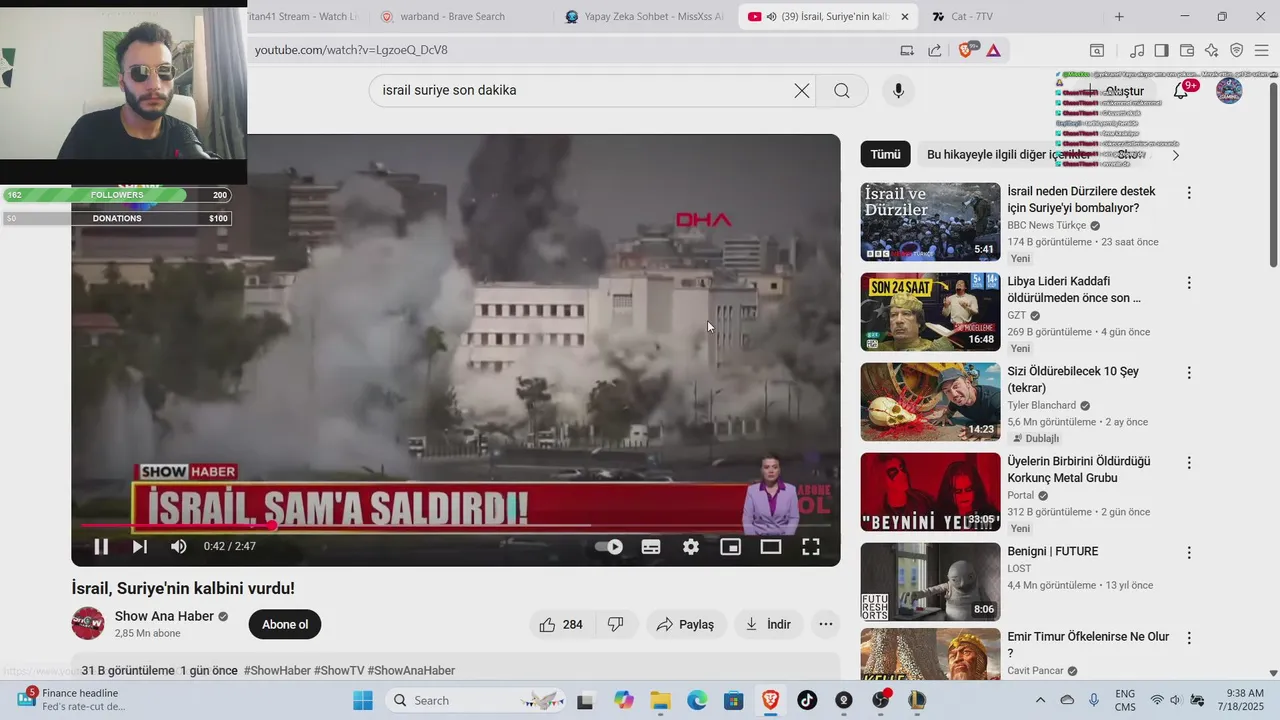Open 'İsrail ve Dürziler' video thumbnail
Screen dimensions: 1280x720
(930, 221)
